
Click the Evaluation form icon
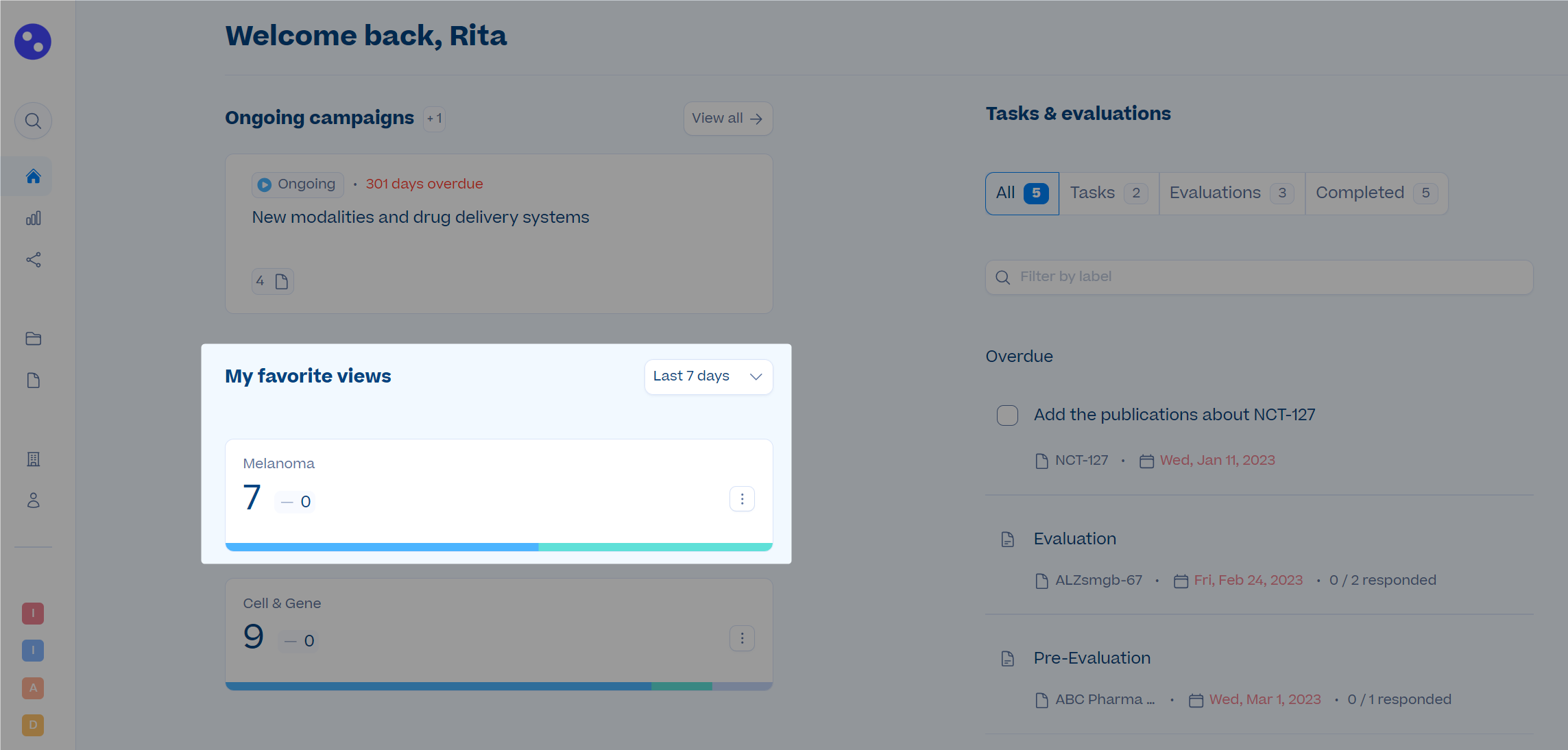[1007, 540]
